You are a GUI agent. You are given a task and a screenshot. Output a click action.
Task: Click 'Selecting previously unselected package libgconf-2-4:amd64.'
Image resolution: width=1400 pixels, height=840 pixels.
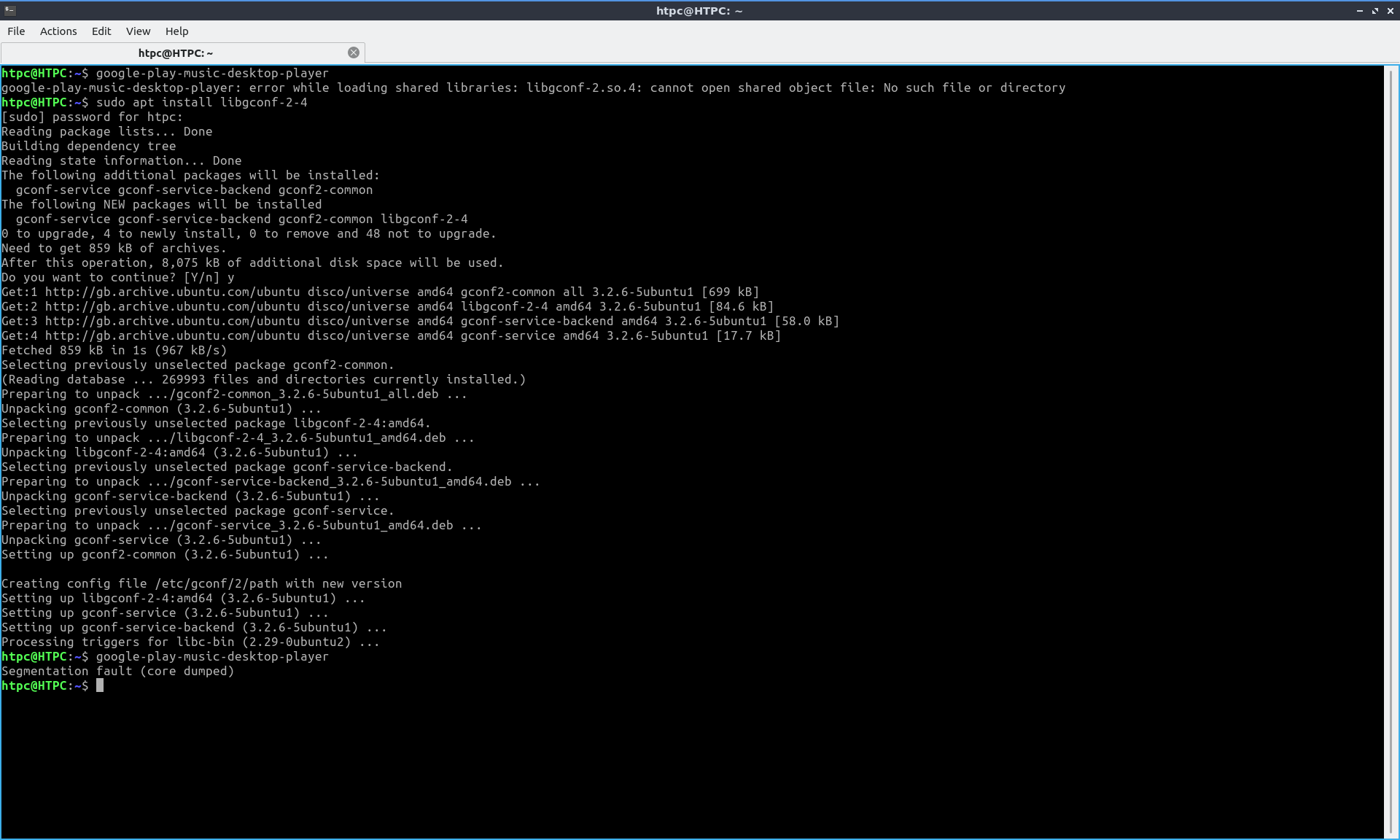[217, 423]
